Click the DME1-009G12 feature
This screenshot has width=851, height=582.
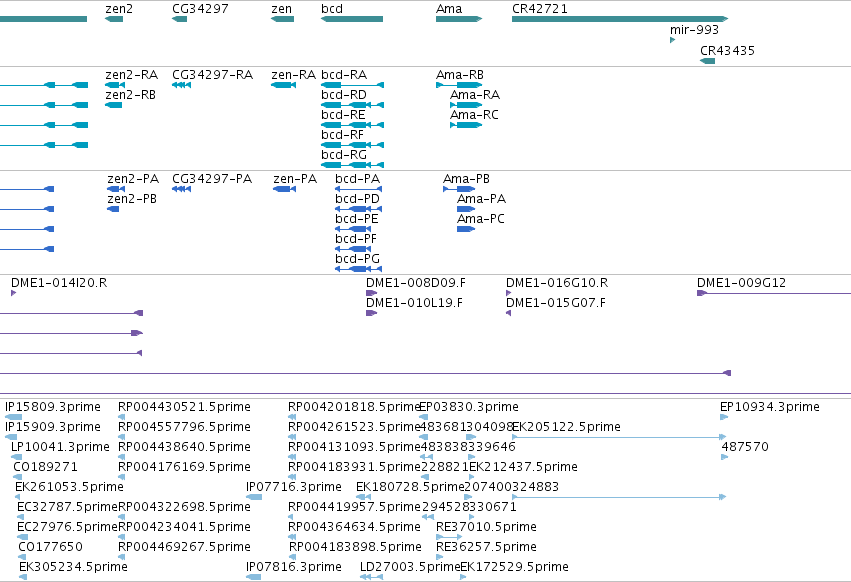(x=774, y=294)
